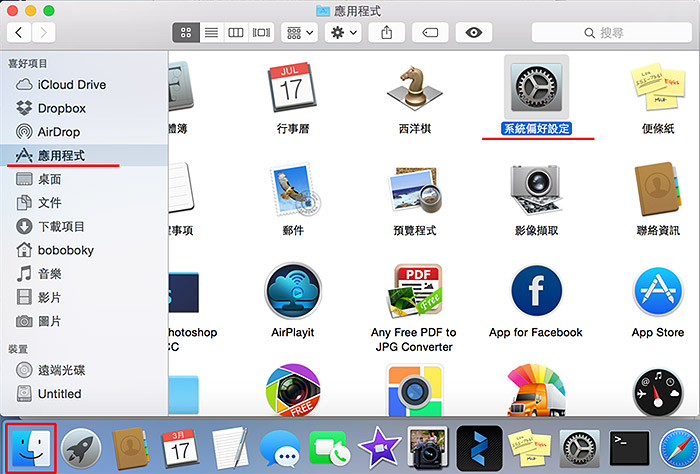Open the Dashboard gauge app
Screen dimensions: 700x474
click(x=658, y=392)
